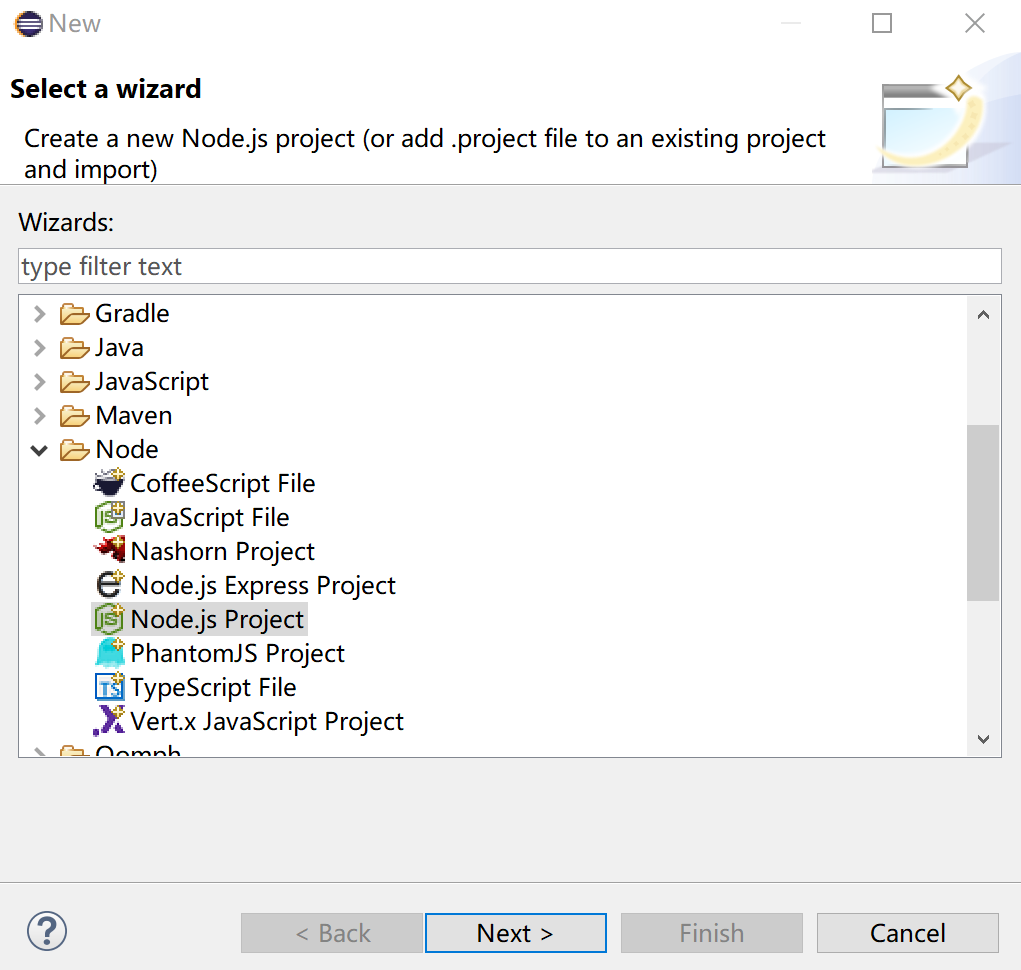Click Next to continue the wizard
The height and width of the screenshot is (970, 1021).
(x=515, y=932)
